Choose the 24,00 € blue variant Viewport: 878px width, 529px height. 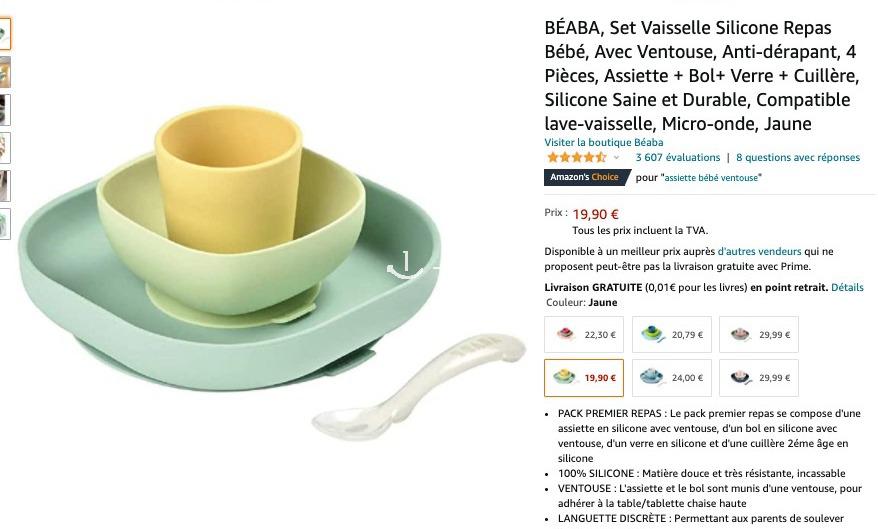(x=671, y=378)
